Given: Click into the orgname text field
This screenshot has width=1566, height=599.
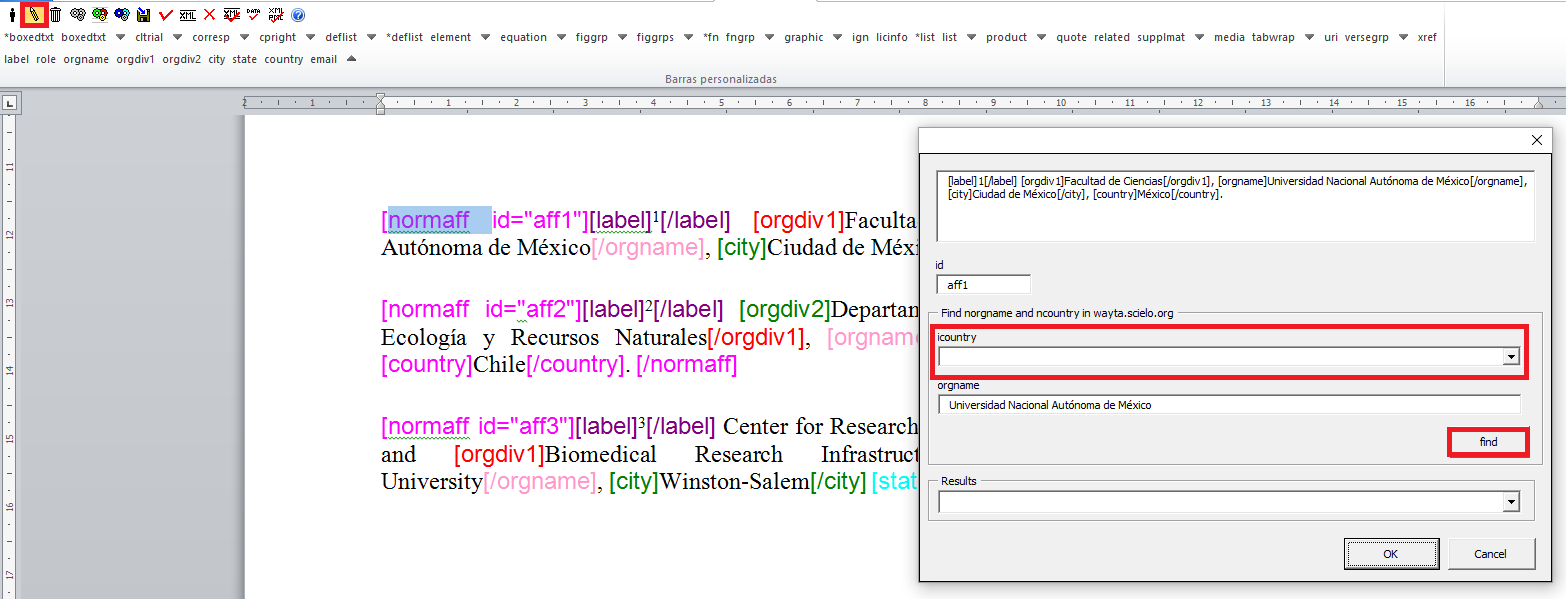Looking at the screenshot, I should (1228, 405).
